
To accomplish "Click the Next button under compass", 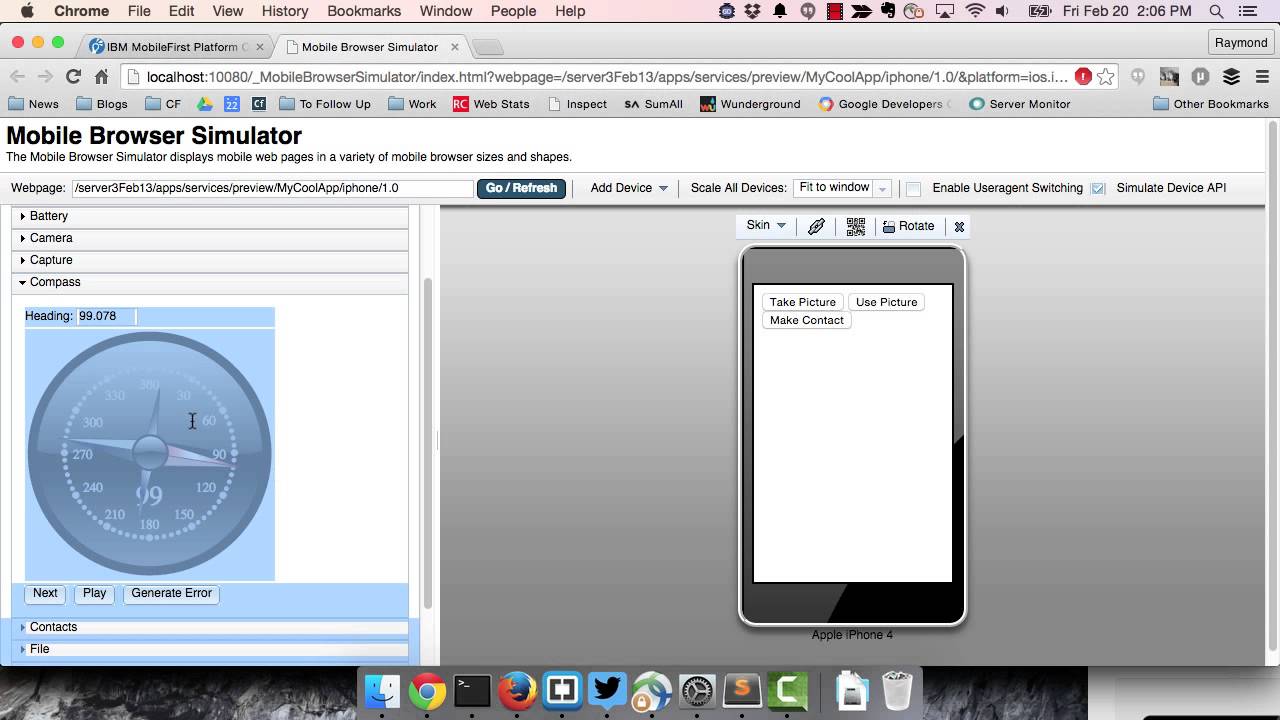I will 45,593.
